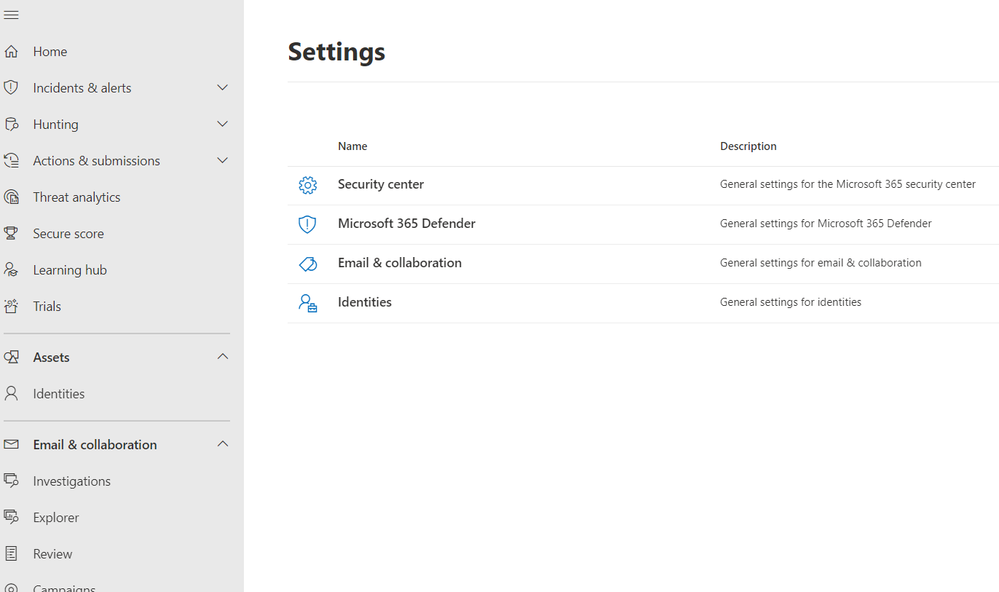Expand the Incidents & alerts chevron

click(222, 88)
